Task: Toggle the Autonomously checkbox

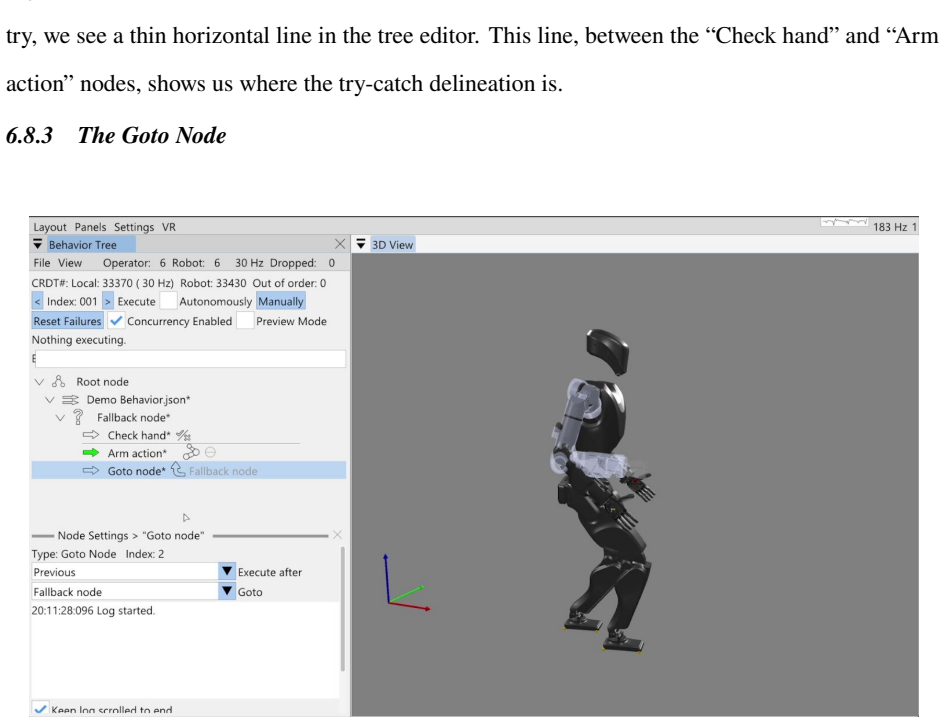Action: (168, 301)
